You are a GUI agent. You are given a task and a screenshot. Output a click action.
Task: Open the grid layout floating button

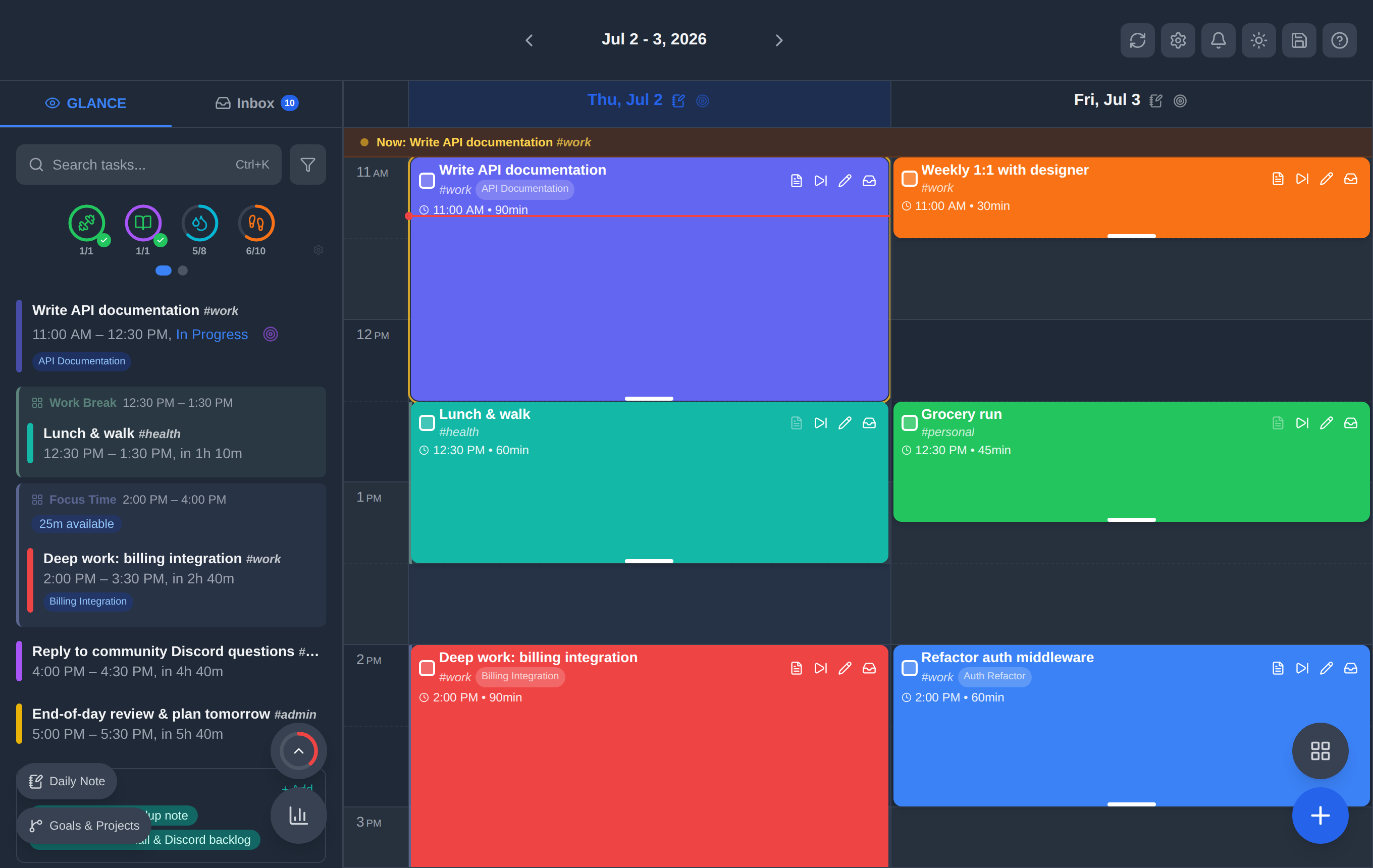[x=1321, y=751]
